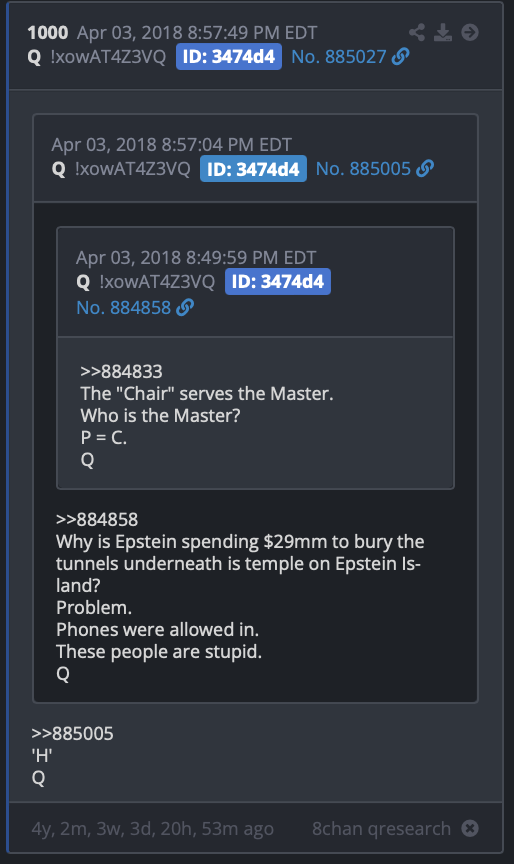
Task: Click the chain link icon beside No. 885005
Action: [x=425, y=169]
